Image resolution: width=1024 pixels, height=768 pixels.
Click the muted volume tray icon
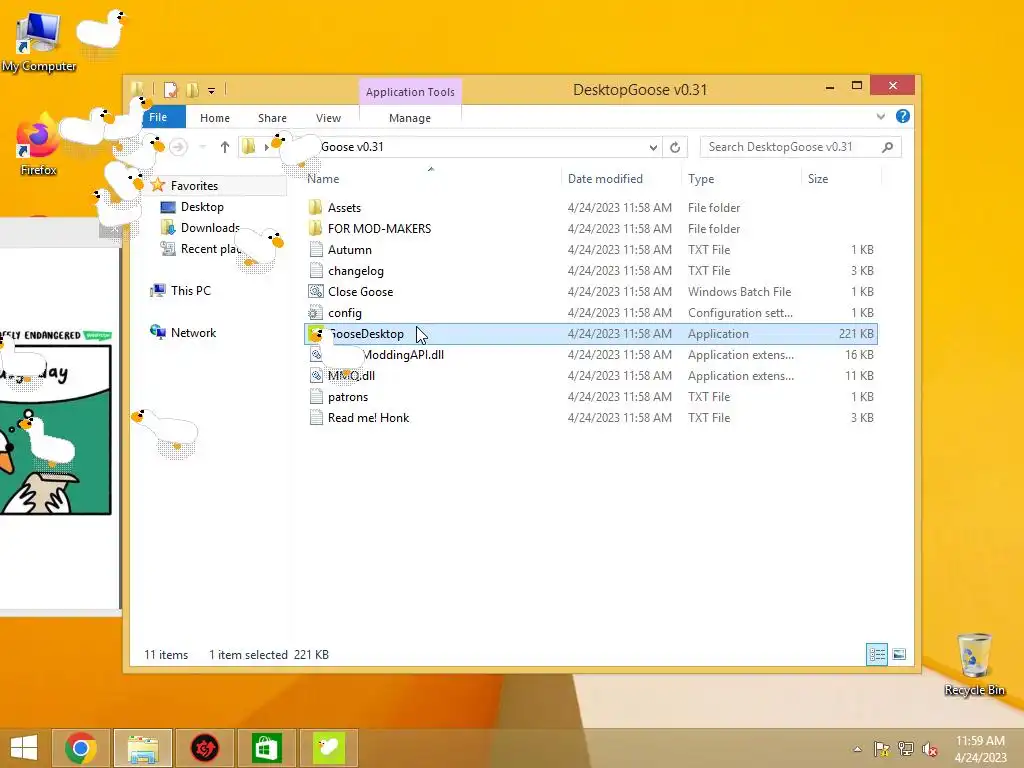point(930,749)
